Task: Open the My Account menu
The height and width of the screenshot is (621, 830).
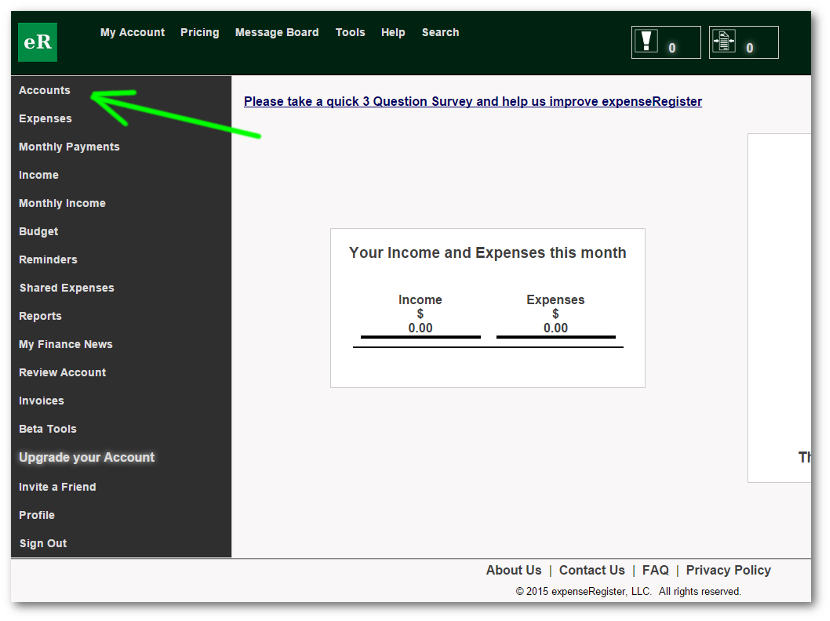Action: click(132, 32)
